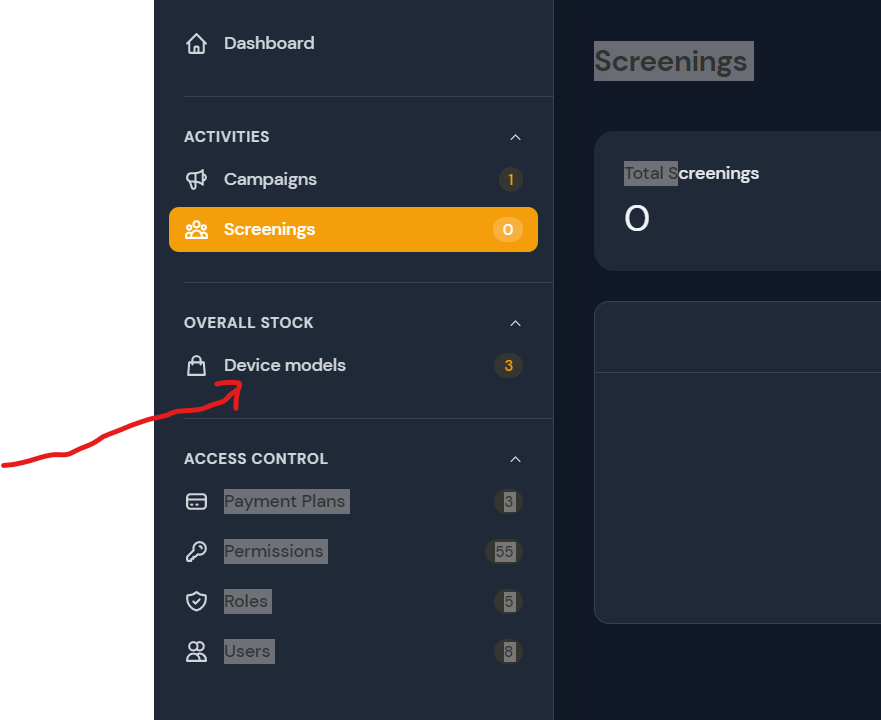Collapse the Access Control section chevron
The width and height of the screenshot is (881, 720).
[x=515, y=459]
